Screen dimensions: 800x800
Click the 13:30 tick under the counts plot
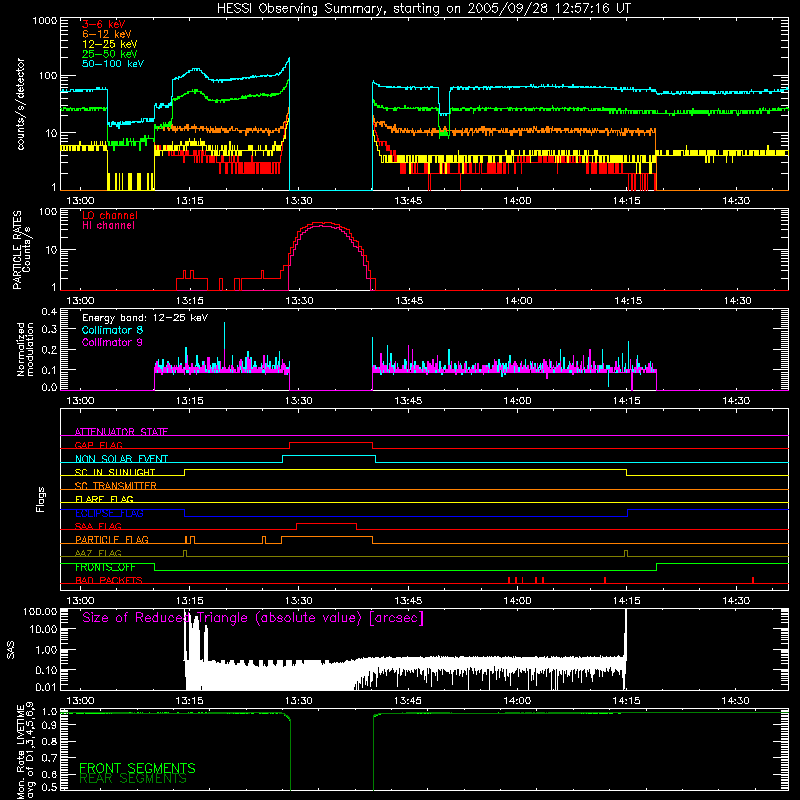coord(298,201)
